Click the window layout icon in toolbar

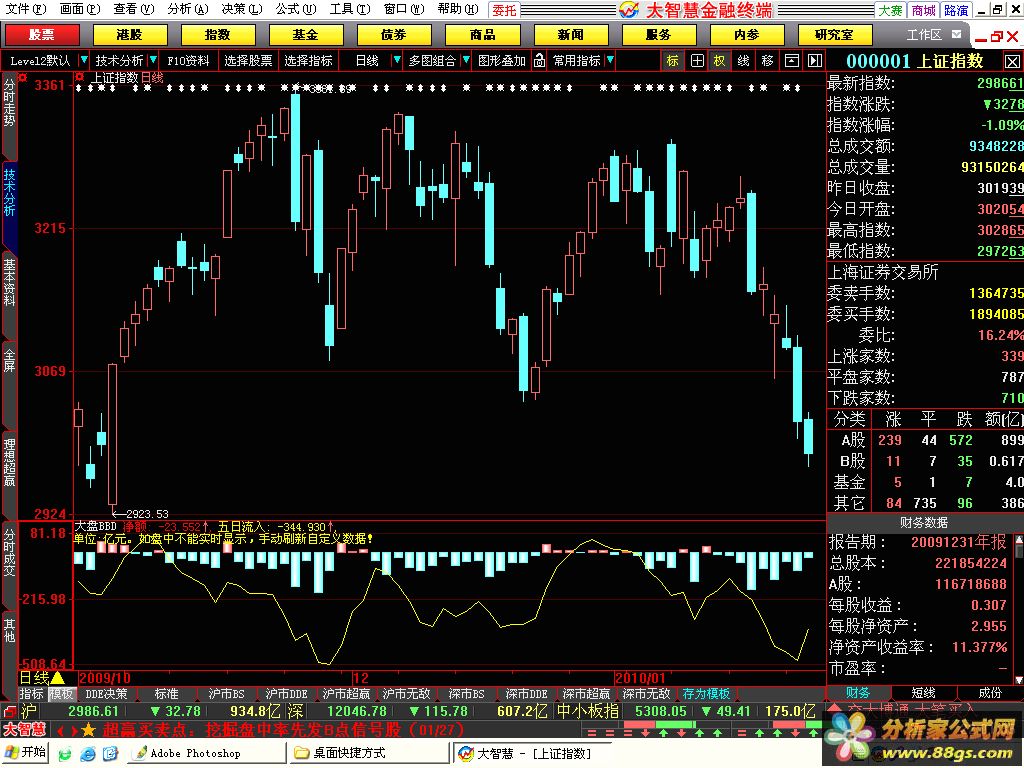(x=792, y=61)
